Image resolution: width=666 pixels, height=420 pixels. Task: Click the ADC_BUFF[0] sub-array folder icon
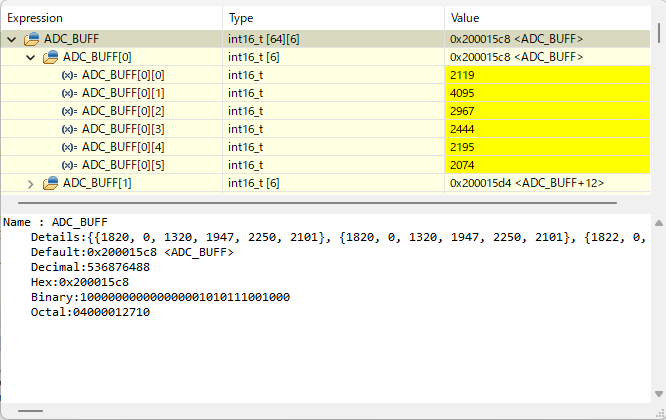coord(51,57)
